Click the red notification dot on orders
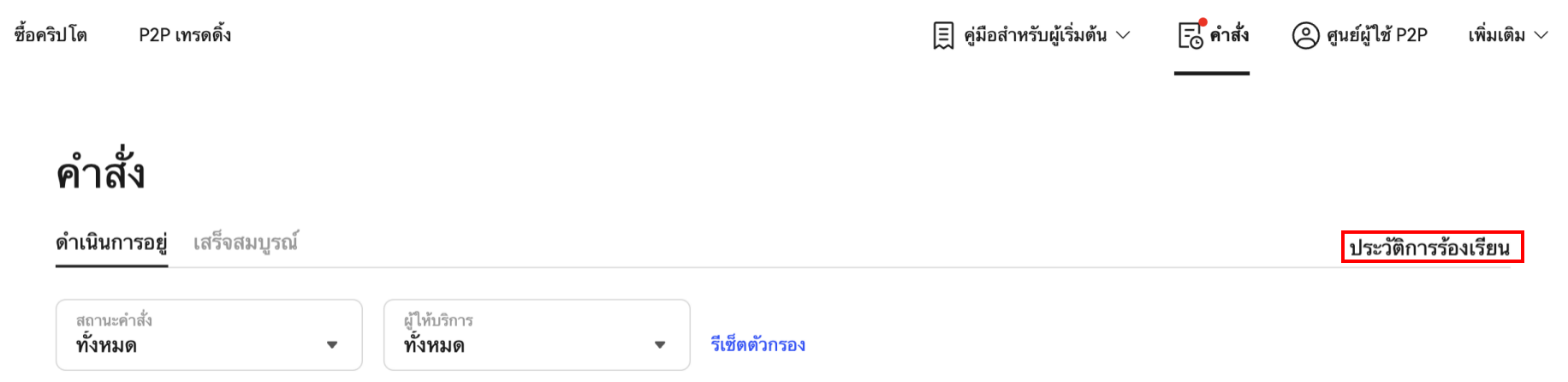The image size is (1568, 382). 1203,22
